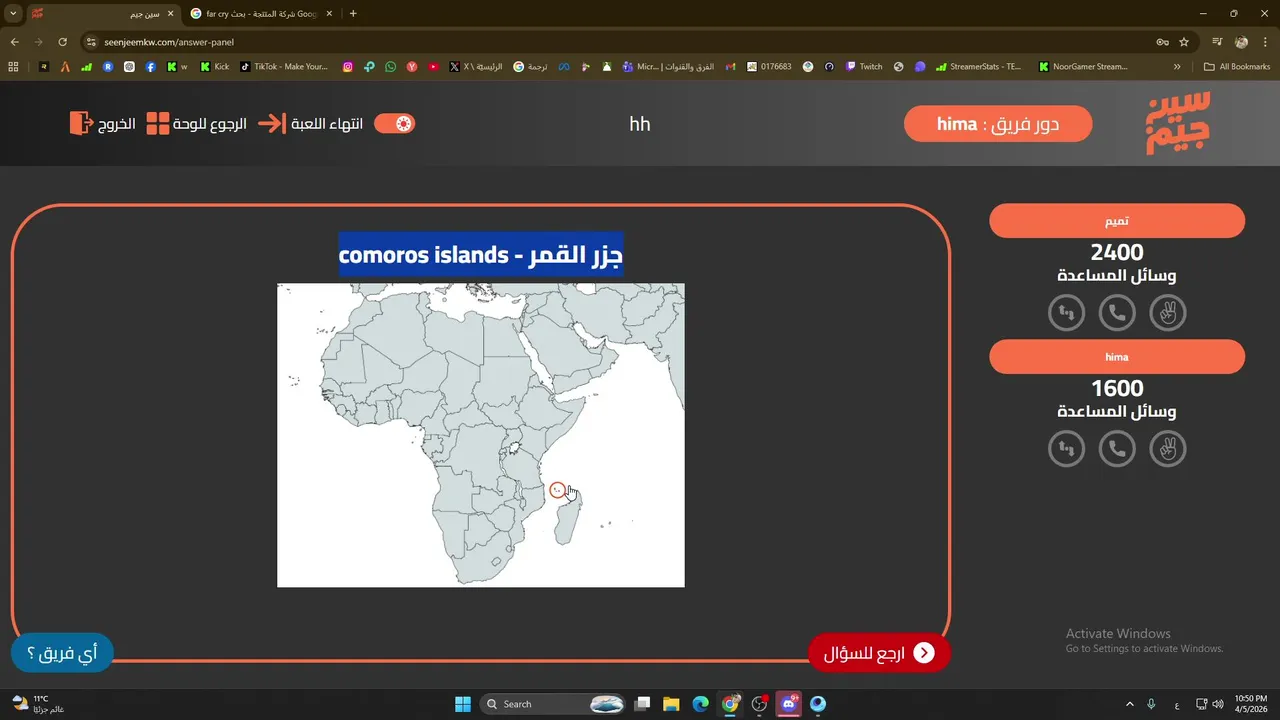Open the TikTok - Make Your... bookmark

coord(285,67)
